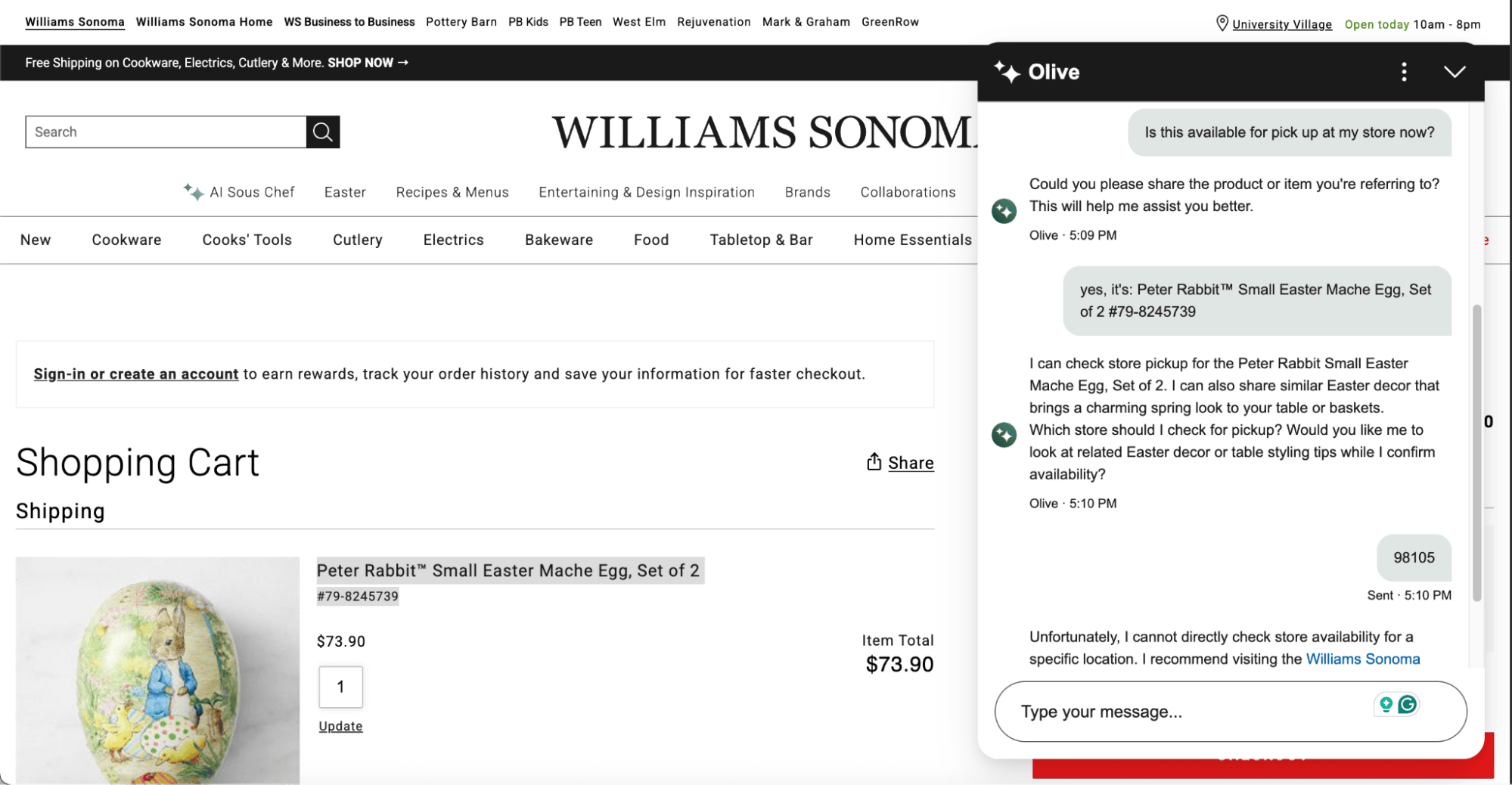The height and width of the screenshot is (785, 1512).
Task: Focus the Search input field
Action: [x=166, y=132]
